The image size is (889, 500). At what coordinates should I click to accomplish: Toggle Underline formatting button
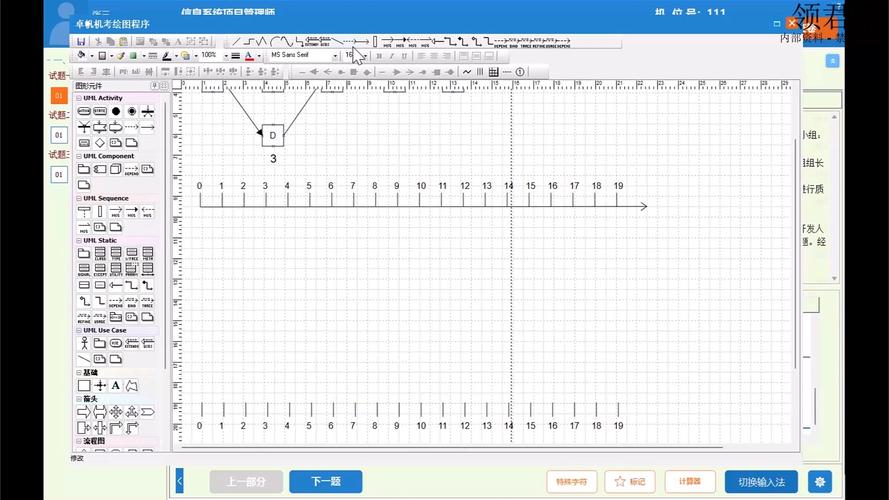tap(404, 56)
